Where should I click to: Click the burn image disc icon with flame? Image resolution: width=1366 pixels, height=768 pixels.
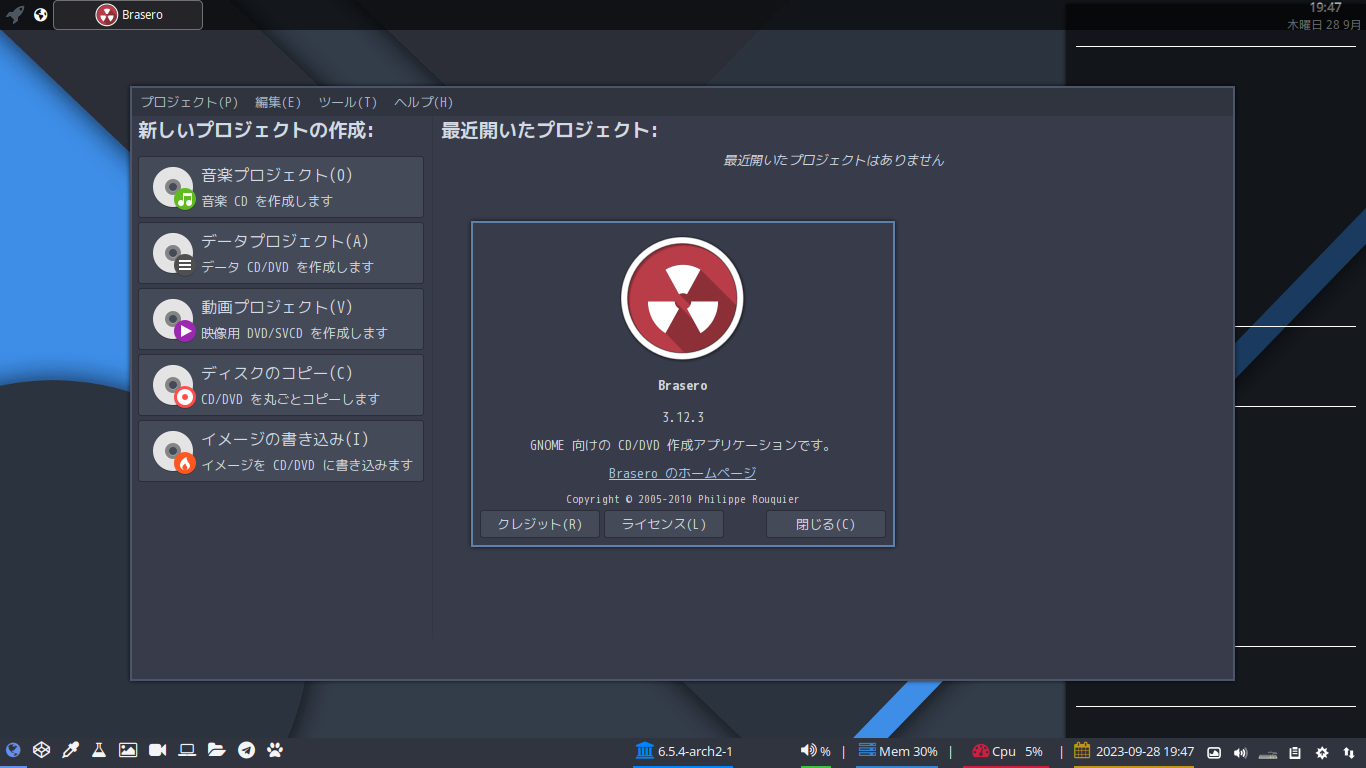pos(173,451)
